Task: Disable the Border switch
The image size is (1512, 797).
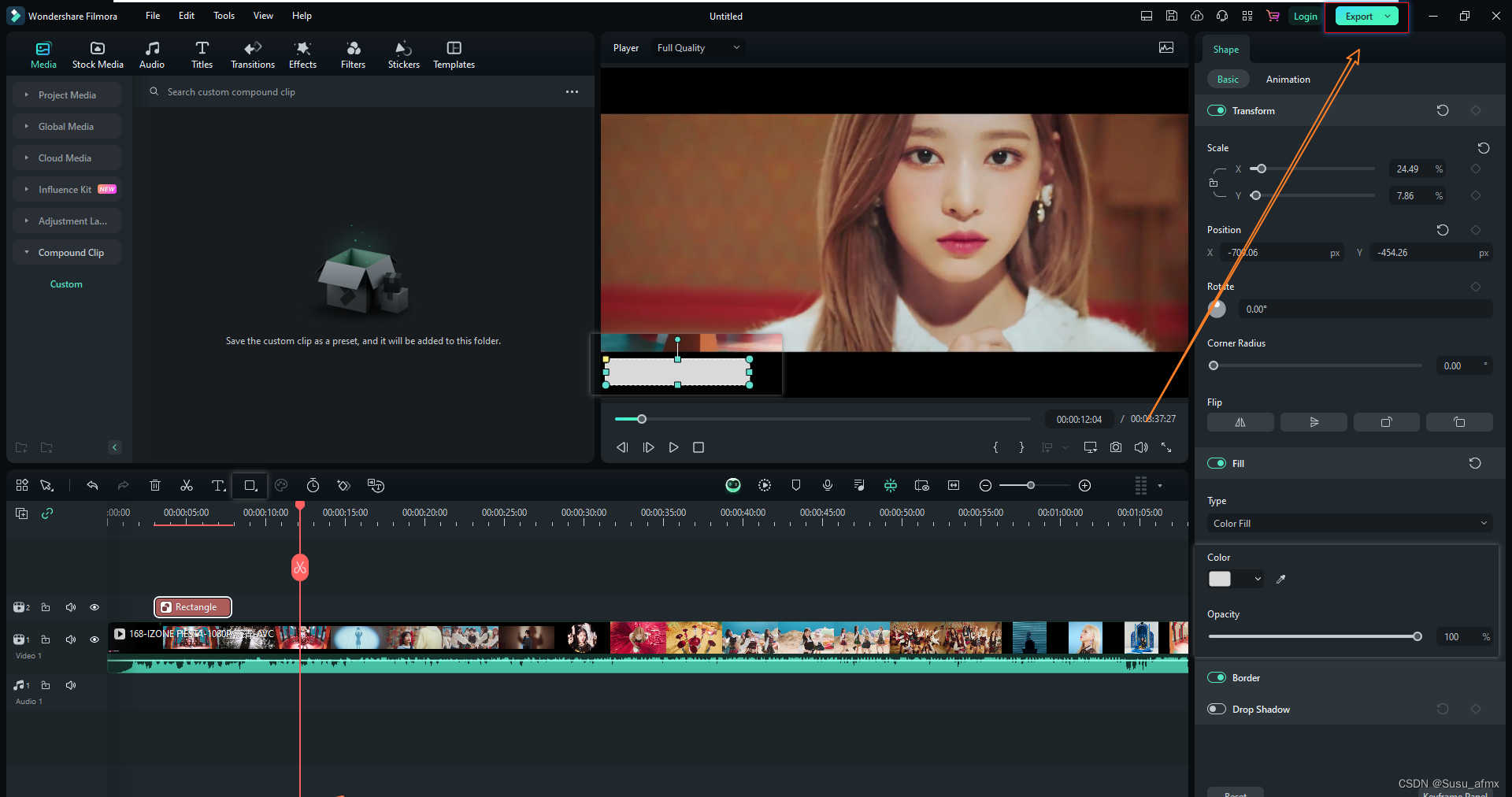Action: [1217, 678]
